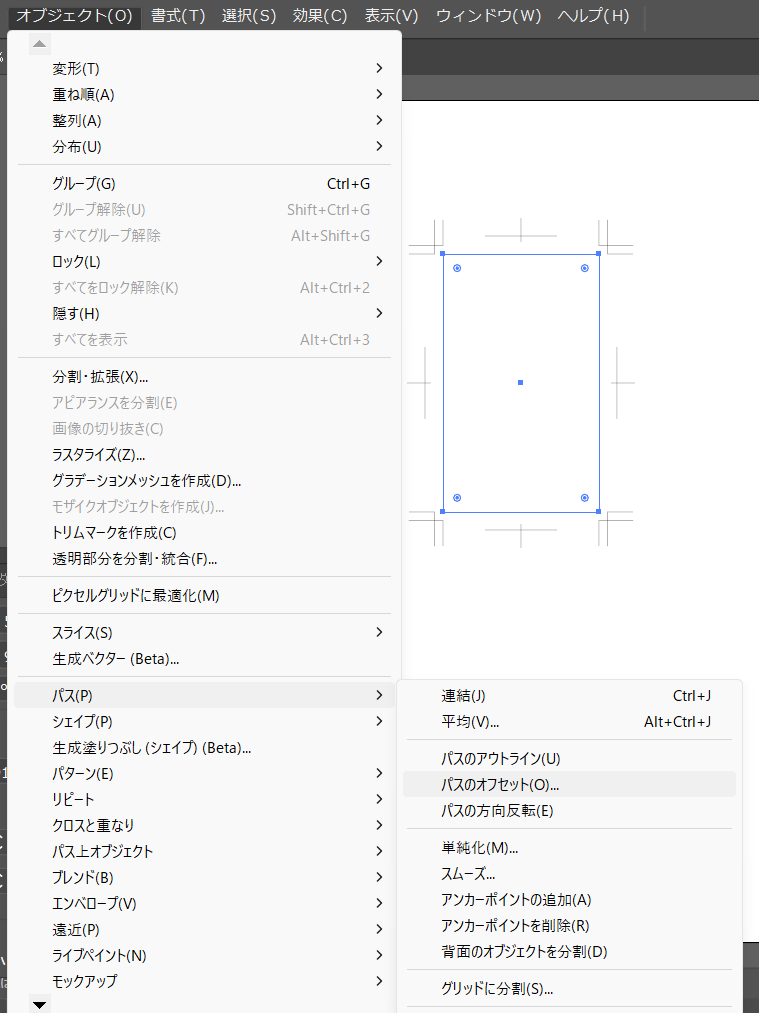Screen dimensions: 759x1013
Task: Choose ラスタライズ(Z)... menu entry
Action: [x=99, y=455]
